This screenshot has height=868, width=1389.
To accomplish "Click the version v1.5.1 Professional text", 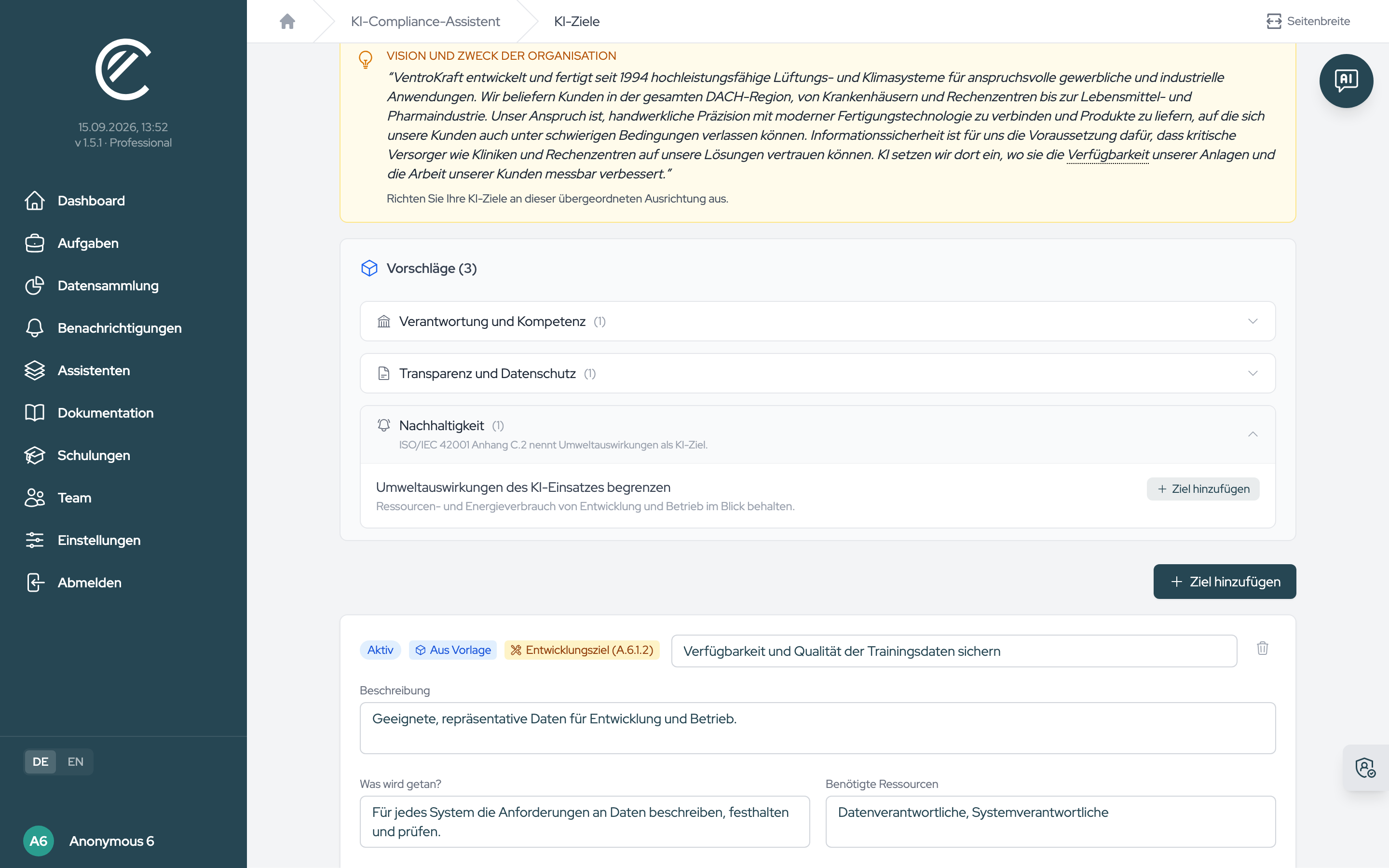I will coord(123,142).
